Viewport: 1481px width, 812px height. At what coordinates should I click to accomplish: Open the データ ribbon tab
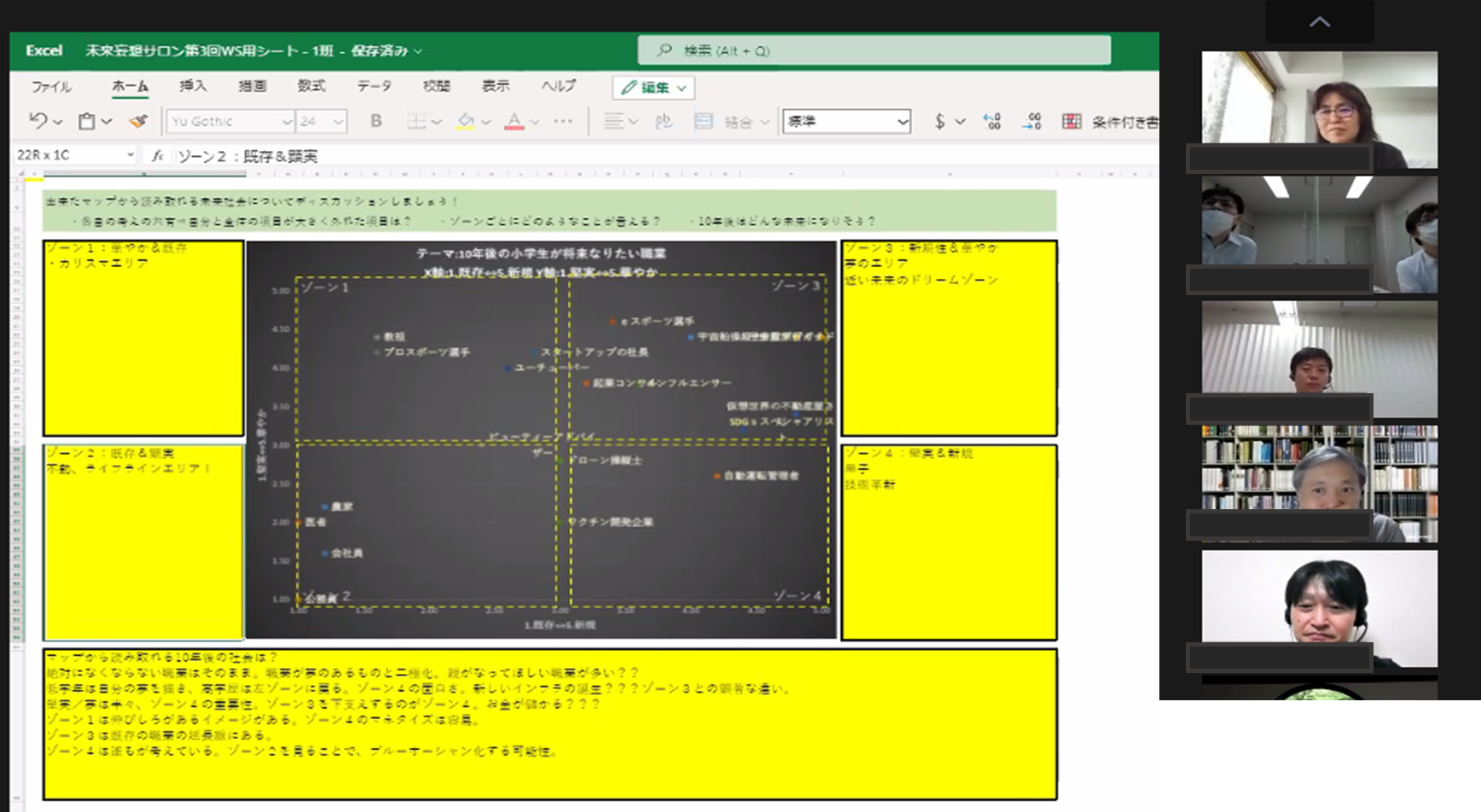[374, 85]
